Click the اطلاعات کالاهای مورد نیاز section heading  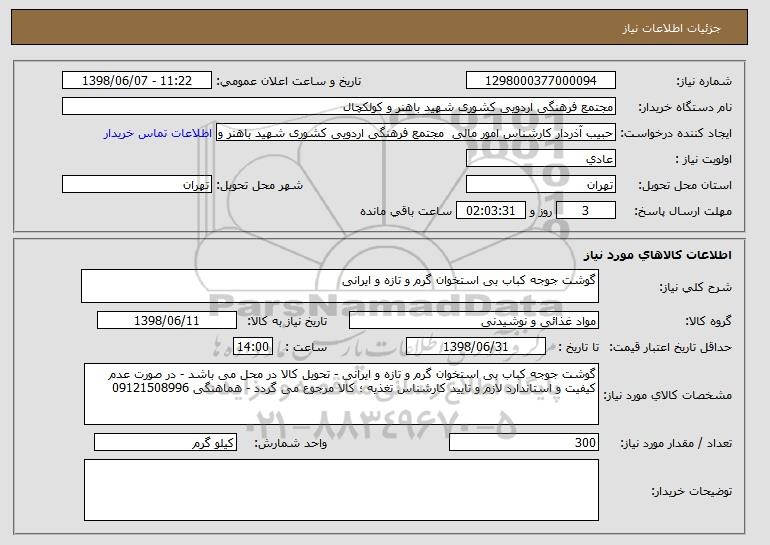[658, 255]
